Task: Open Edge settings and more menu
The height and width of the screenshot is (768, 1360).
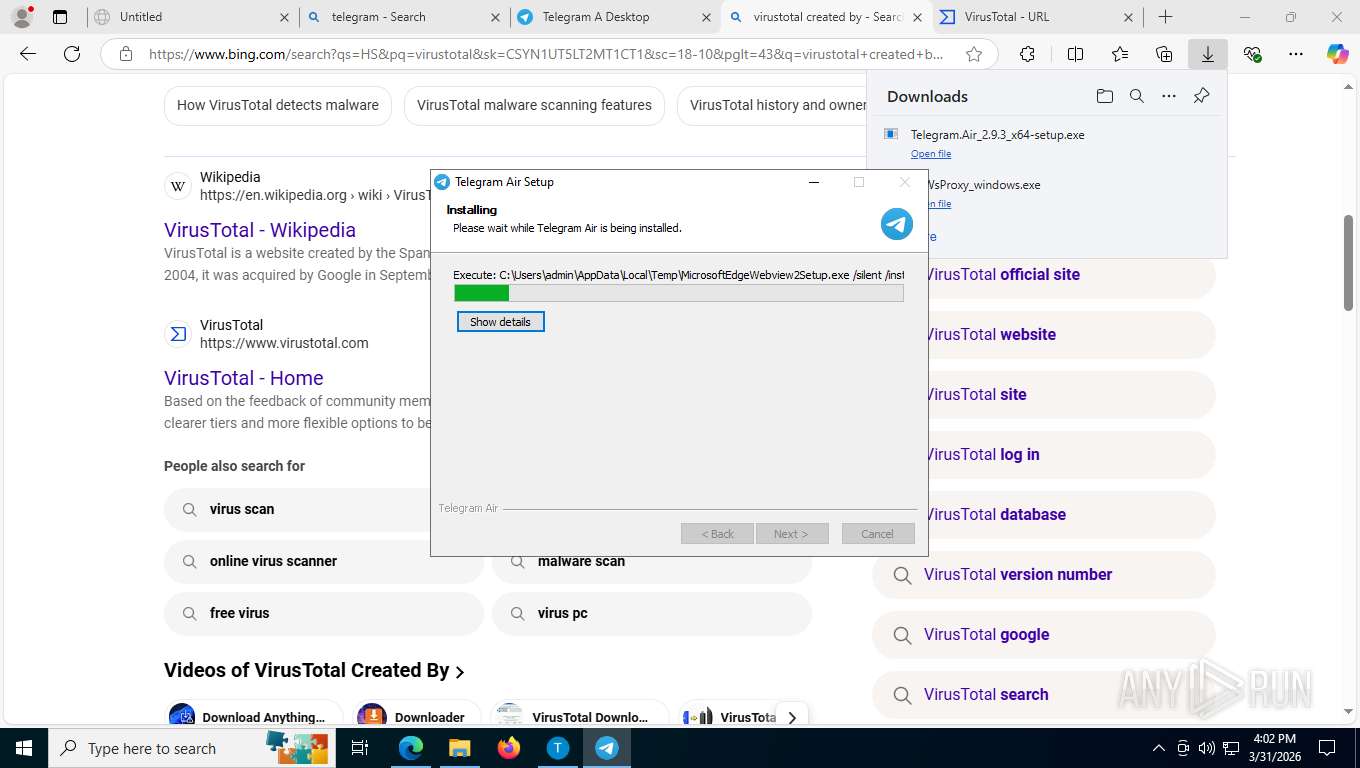Action: [x=1296, y=54]
